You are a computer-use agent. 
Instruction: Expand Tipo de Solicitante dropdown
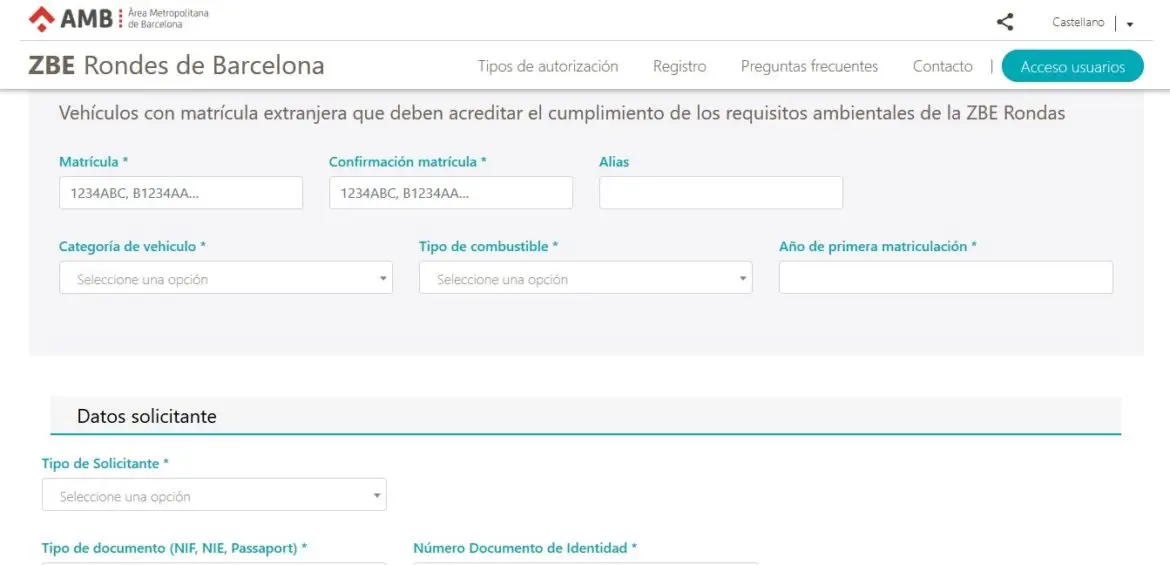pyautogui.click(x=214, y=495)
